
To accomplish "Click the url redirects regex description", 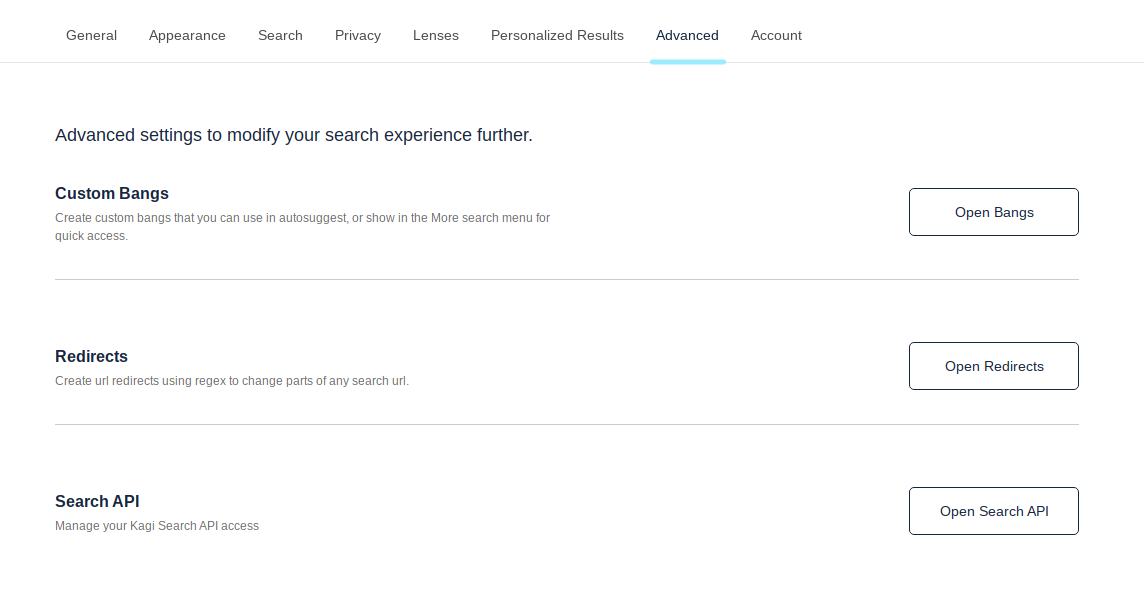I will point(232,381).
